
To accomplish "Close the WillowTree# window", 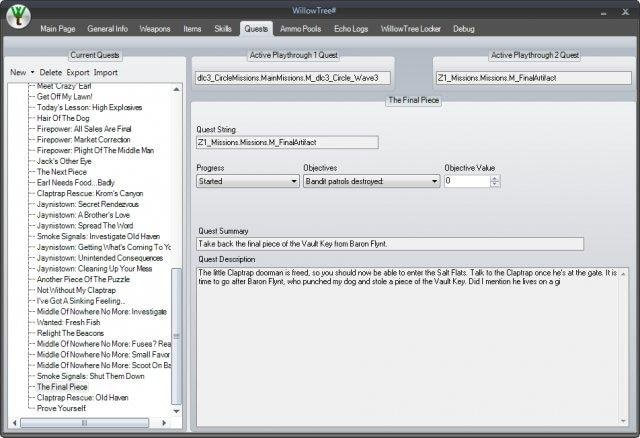I will pos(625,12).
